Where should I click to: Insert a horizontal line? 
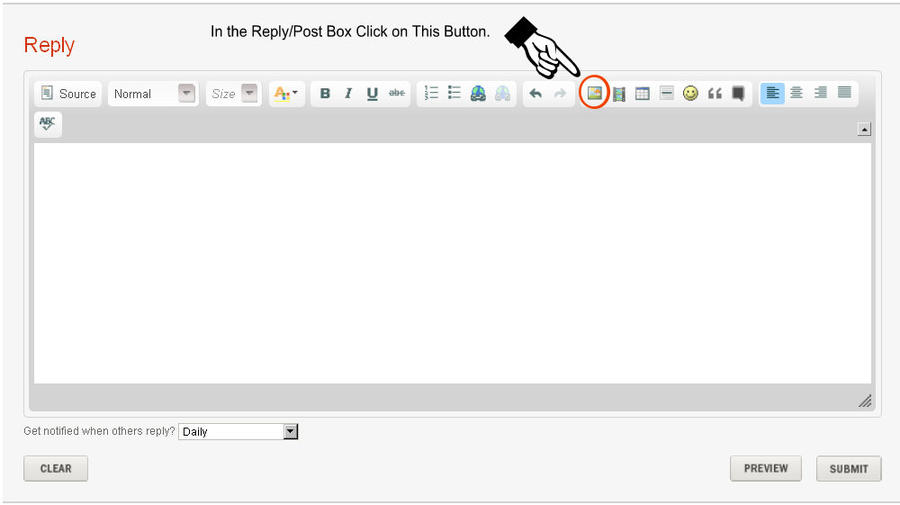coord(666,93)
